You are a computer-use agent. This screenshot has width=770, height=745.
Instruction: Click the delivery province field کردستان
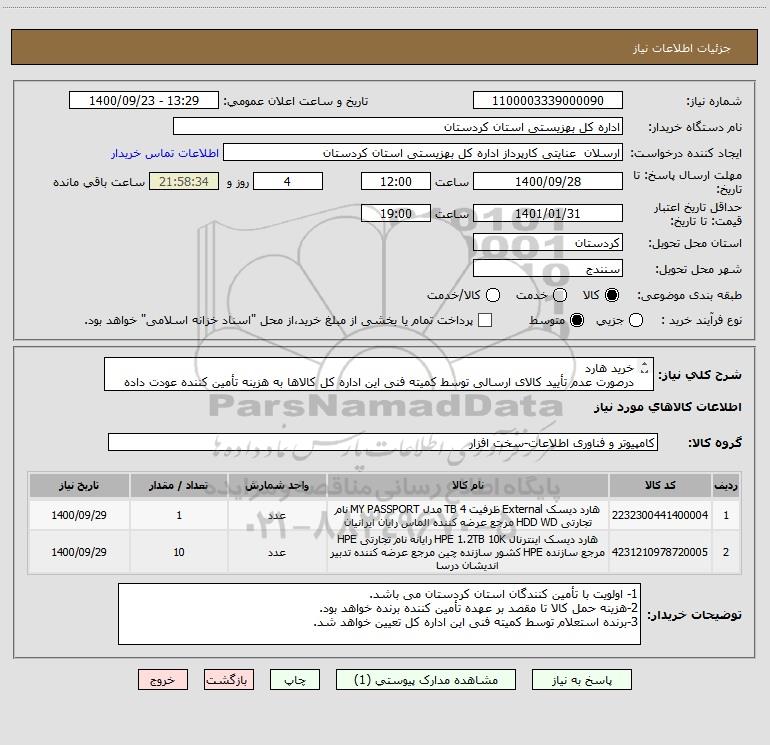tap(548, 243)
